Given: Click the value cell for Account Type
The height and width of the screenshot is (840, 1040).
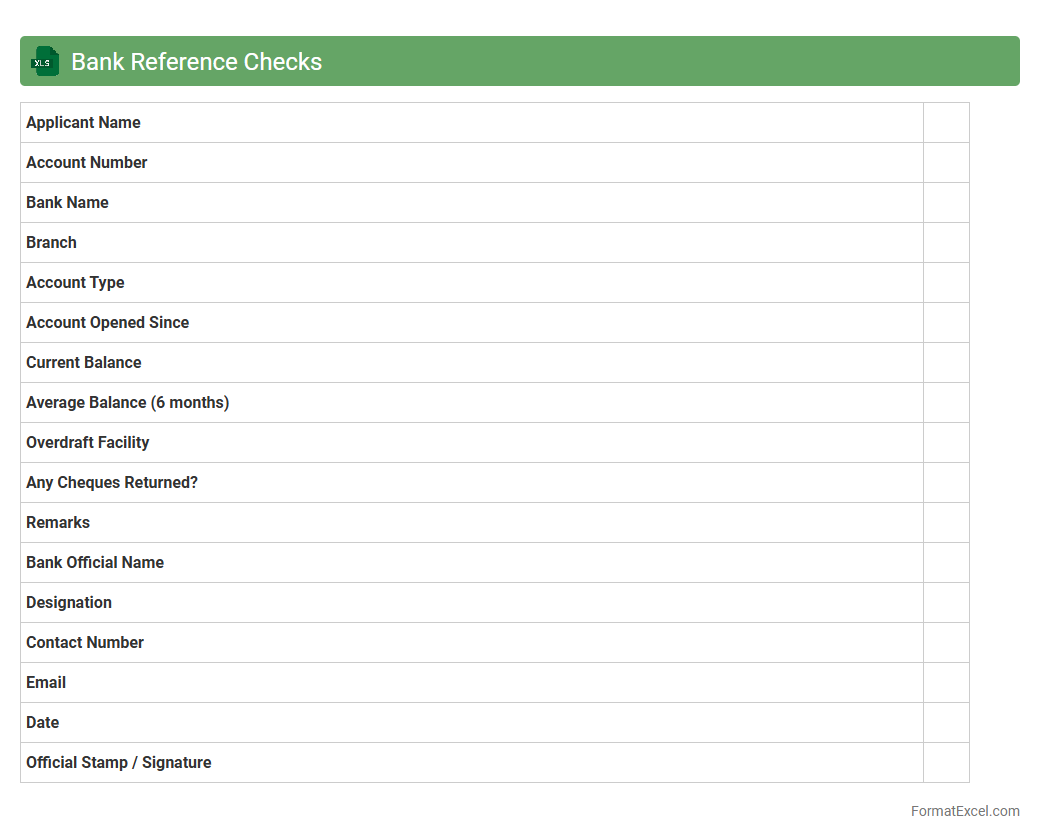Looking at the screenshot, I should click(x=946, y=282).
